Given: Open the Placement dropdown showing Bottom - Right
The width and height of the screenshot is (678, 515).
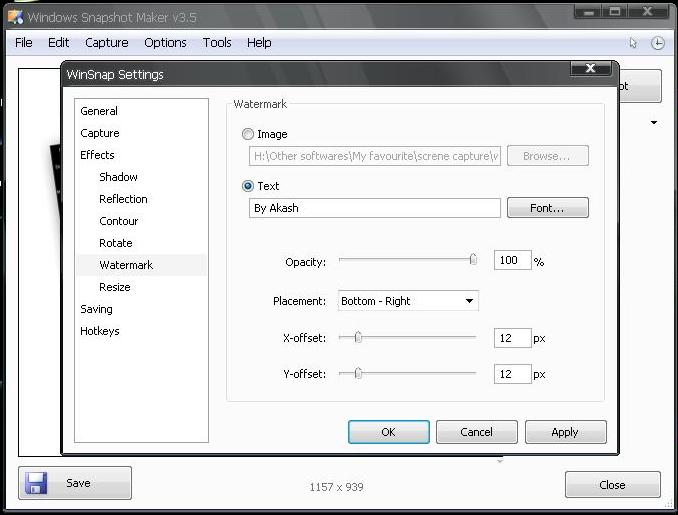Looking at the screenshot, I should pos(408,301).
